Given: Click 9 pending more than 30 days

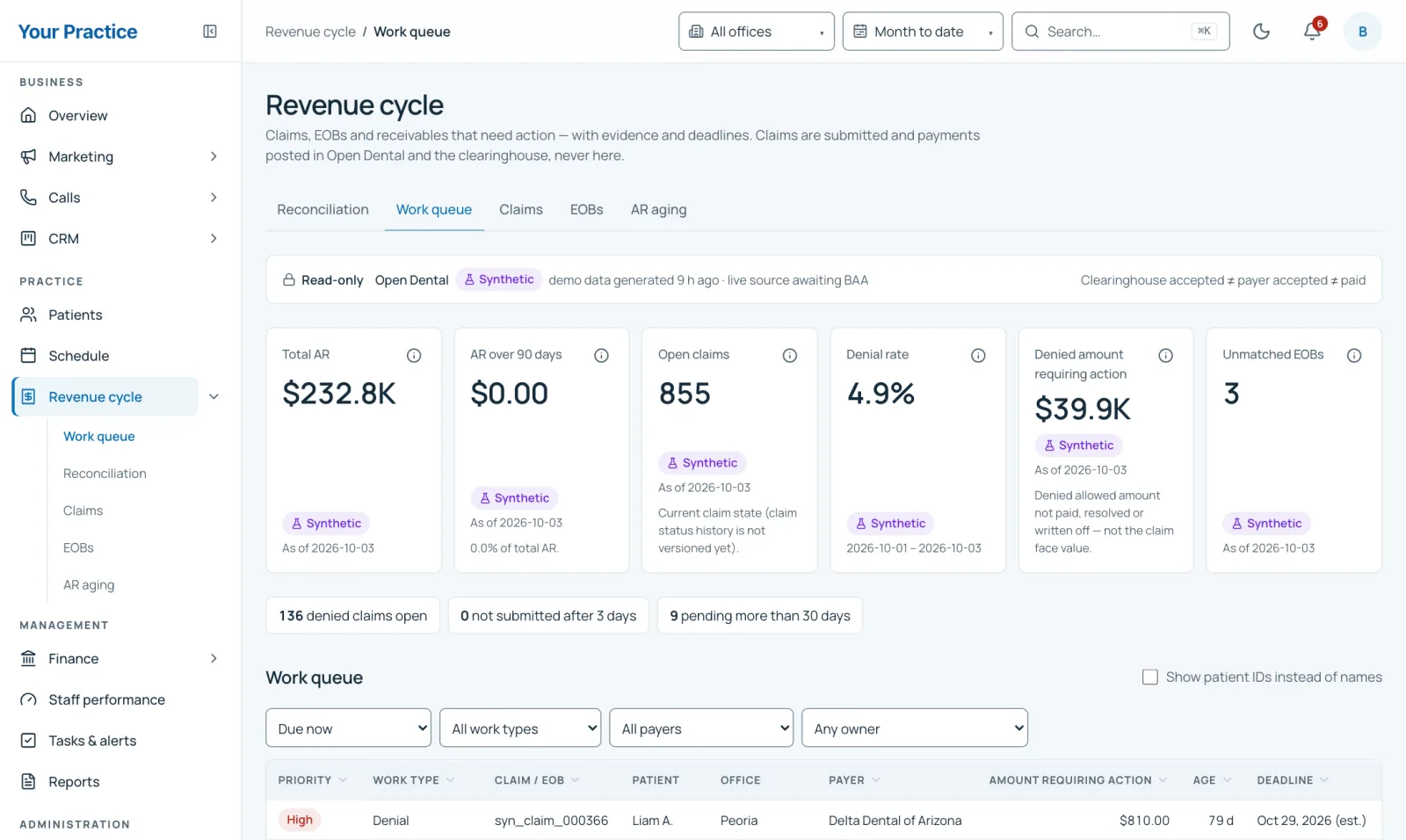Looking at the screenshot, I should pos(760,616).
